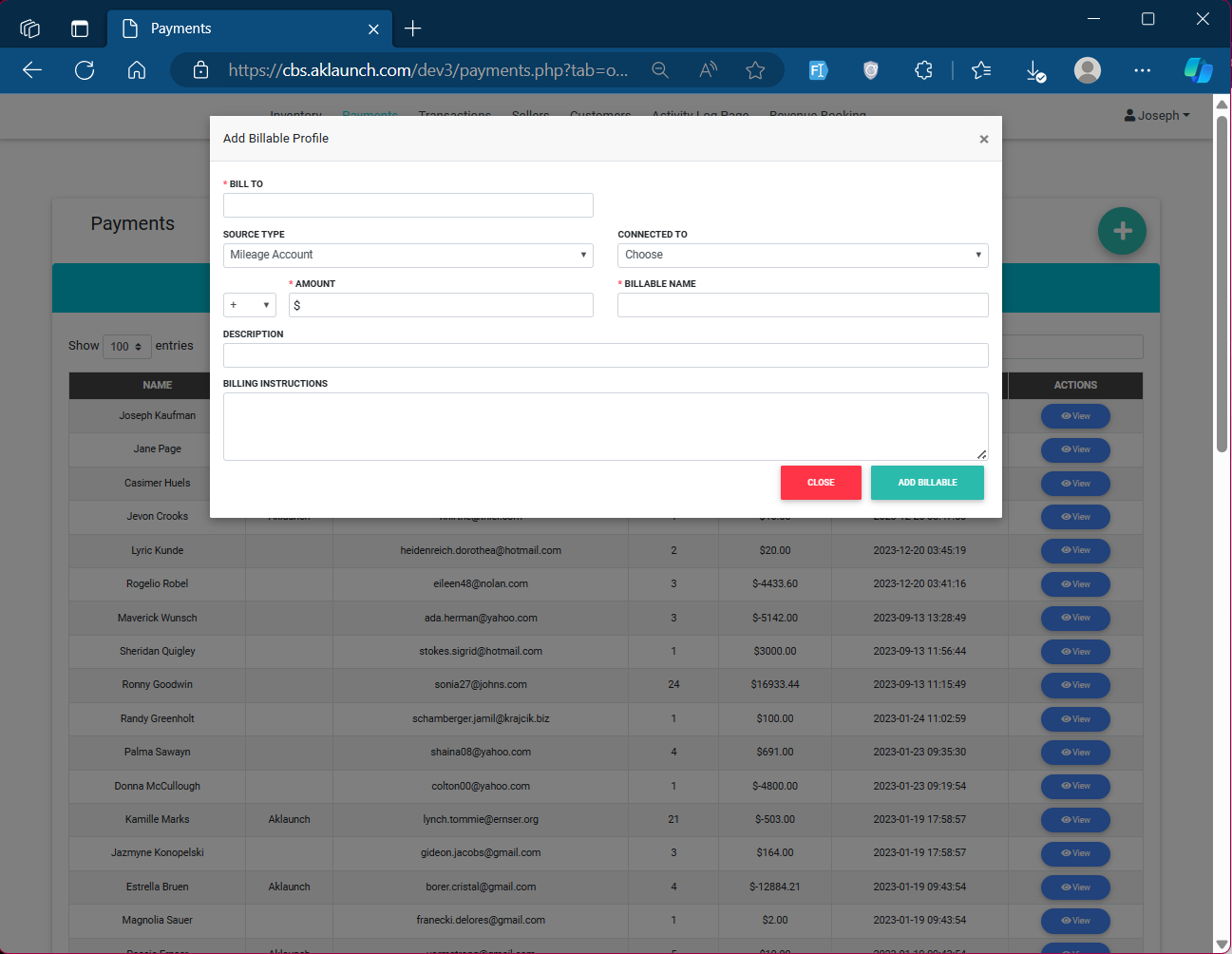Click the browser home icon
Screen dimensions: 1232x954
pos(137,70)
